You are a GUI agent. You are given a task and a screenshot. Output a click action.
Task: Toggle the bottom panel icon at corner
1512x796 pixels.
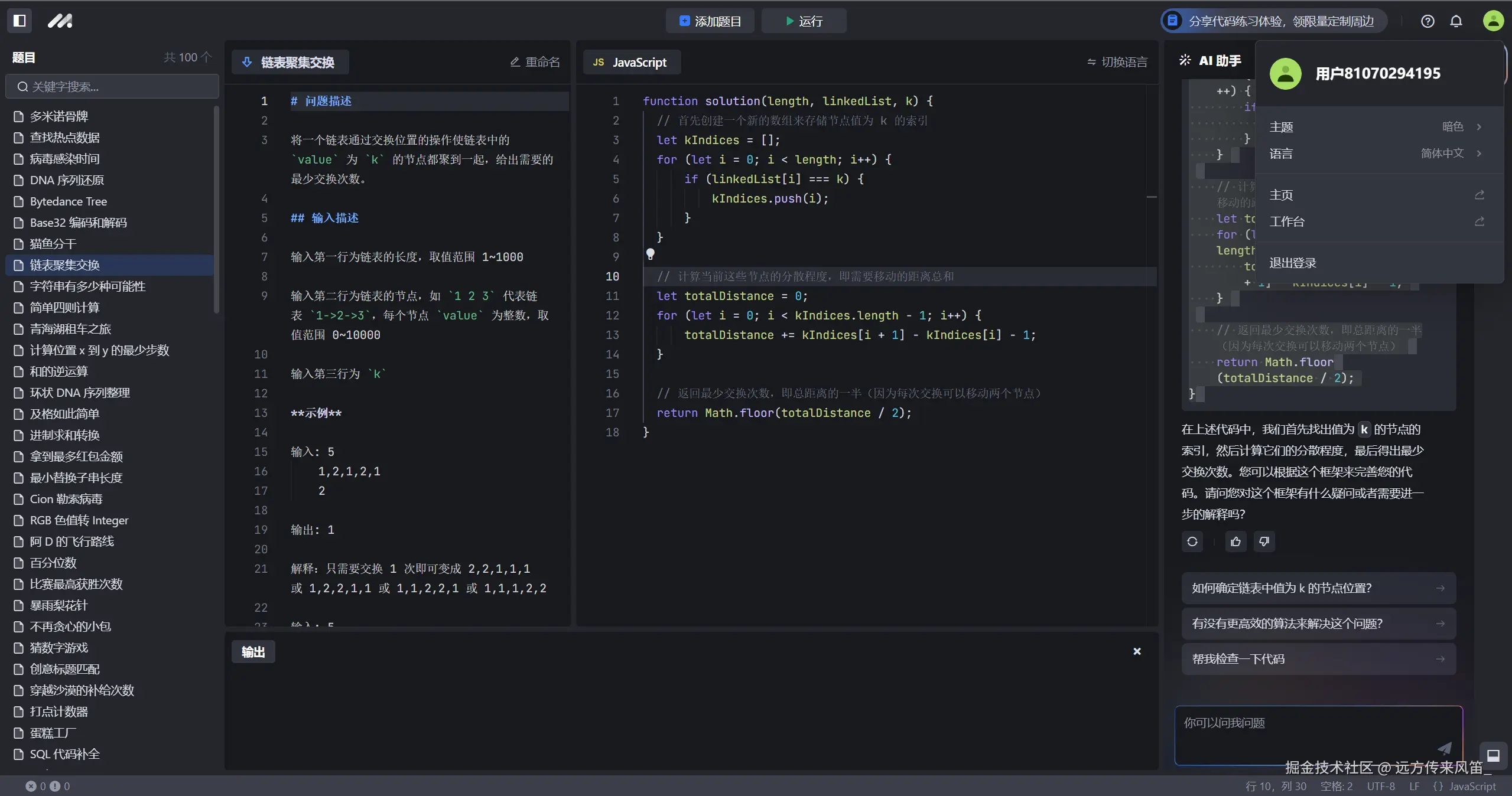pyautogui.click(x=1493, y=755)
